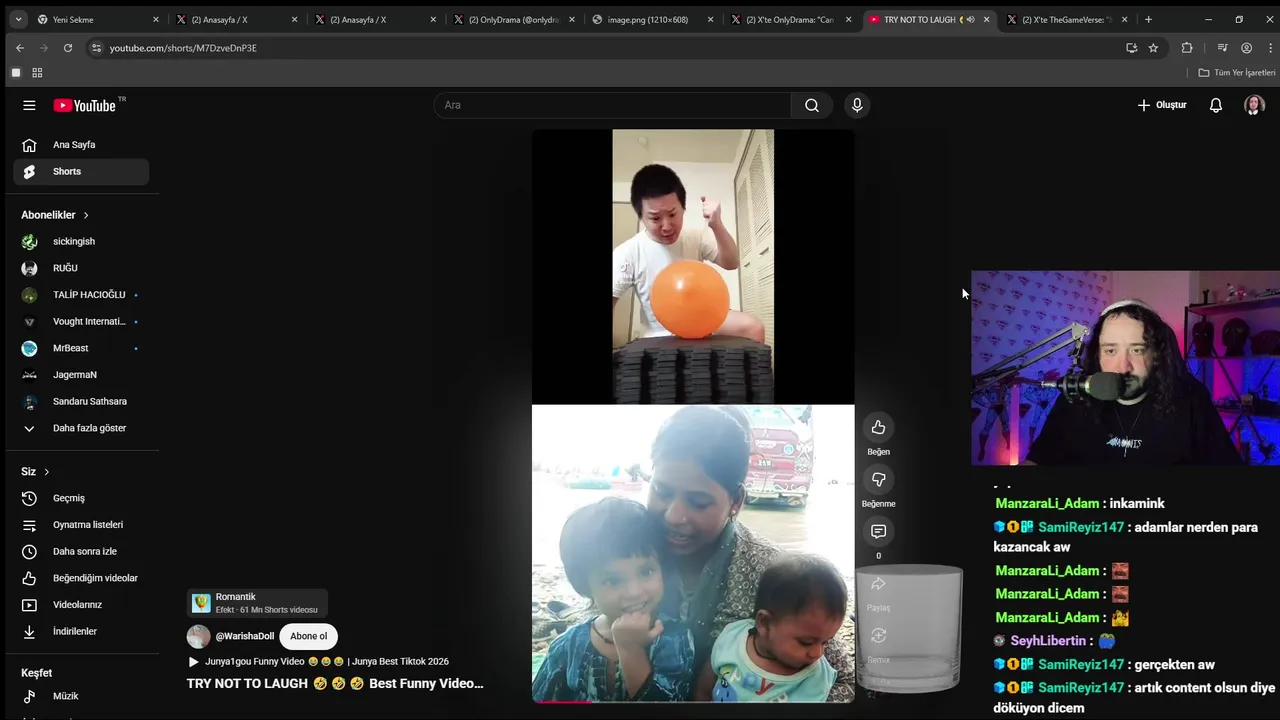Viewport: 1280px width, 720px height.
Task: Click the ManzaraLi_Adam inkamink chat message
Action: (x=1080, y=504)
